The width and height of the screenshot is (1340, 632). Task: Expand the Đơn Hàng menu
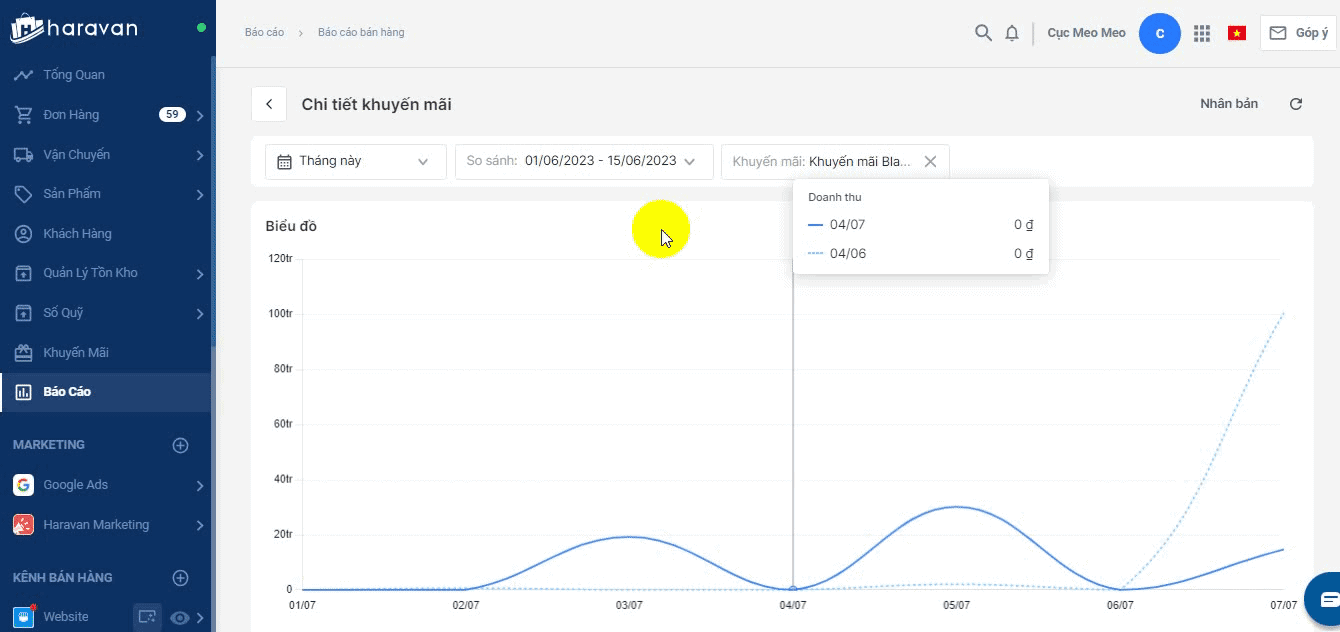tap(200, 115)
